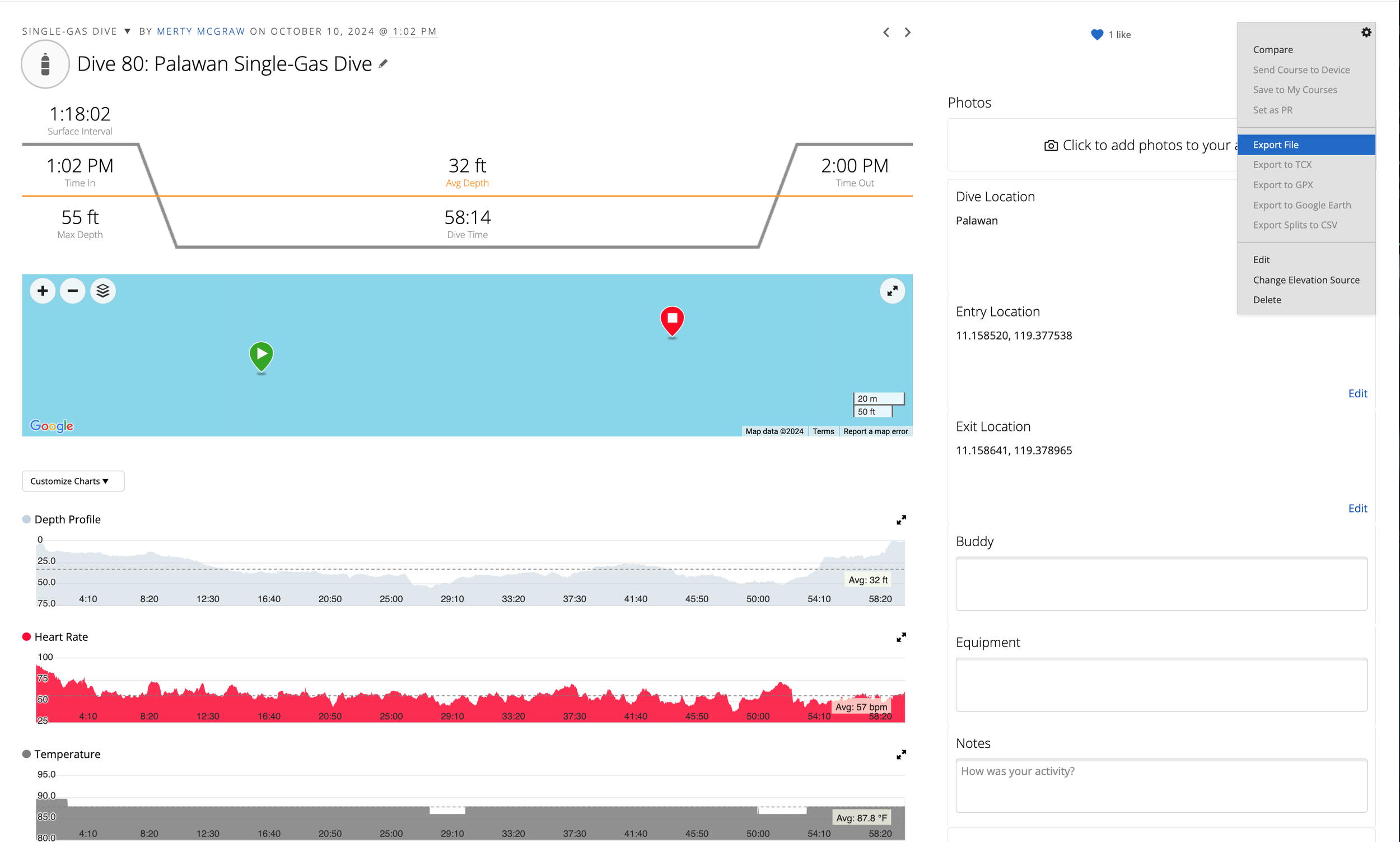Open the Customize Charts dropdown
This screenshot has width=1400, height=842.
[73, 481]
